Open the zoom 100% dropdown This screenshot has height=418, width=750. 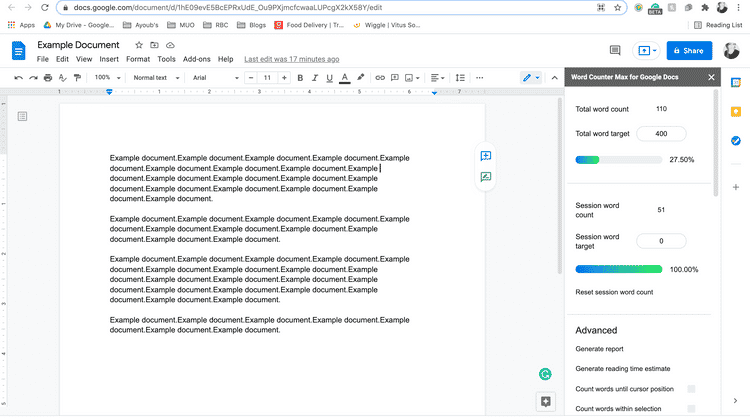tap(107, 77)
